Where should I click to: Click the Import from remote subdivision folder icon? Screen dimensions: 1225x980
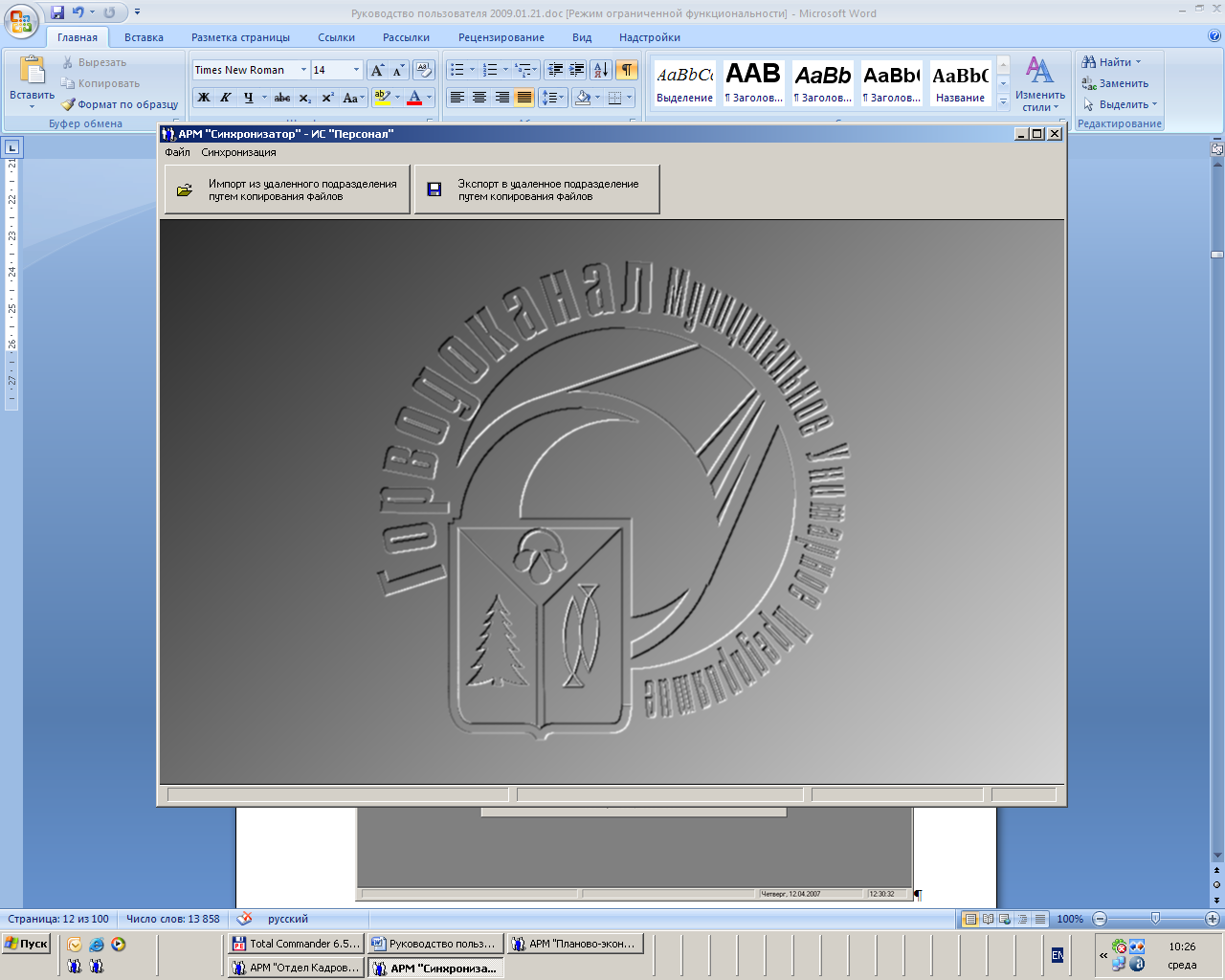click(x=185, y=190)
